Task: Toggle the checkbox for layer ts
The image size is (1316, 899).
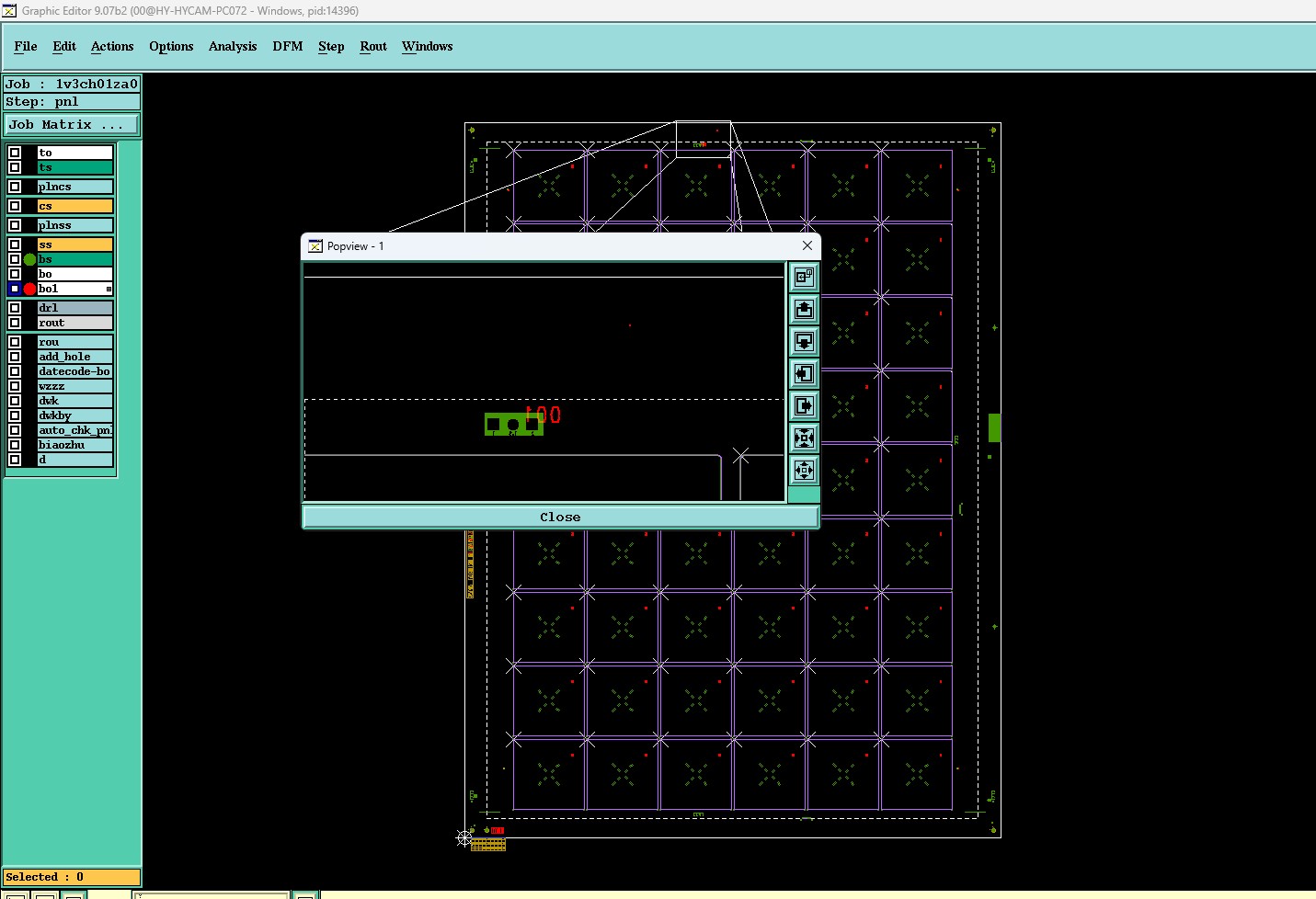Action: click(15, 167)
